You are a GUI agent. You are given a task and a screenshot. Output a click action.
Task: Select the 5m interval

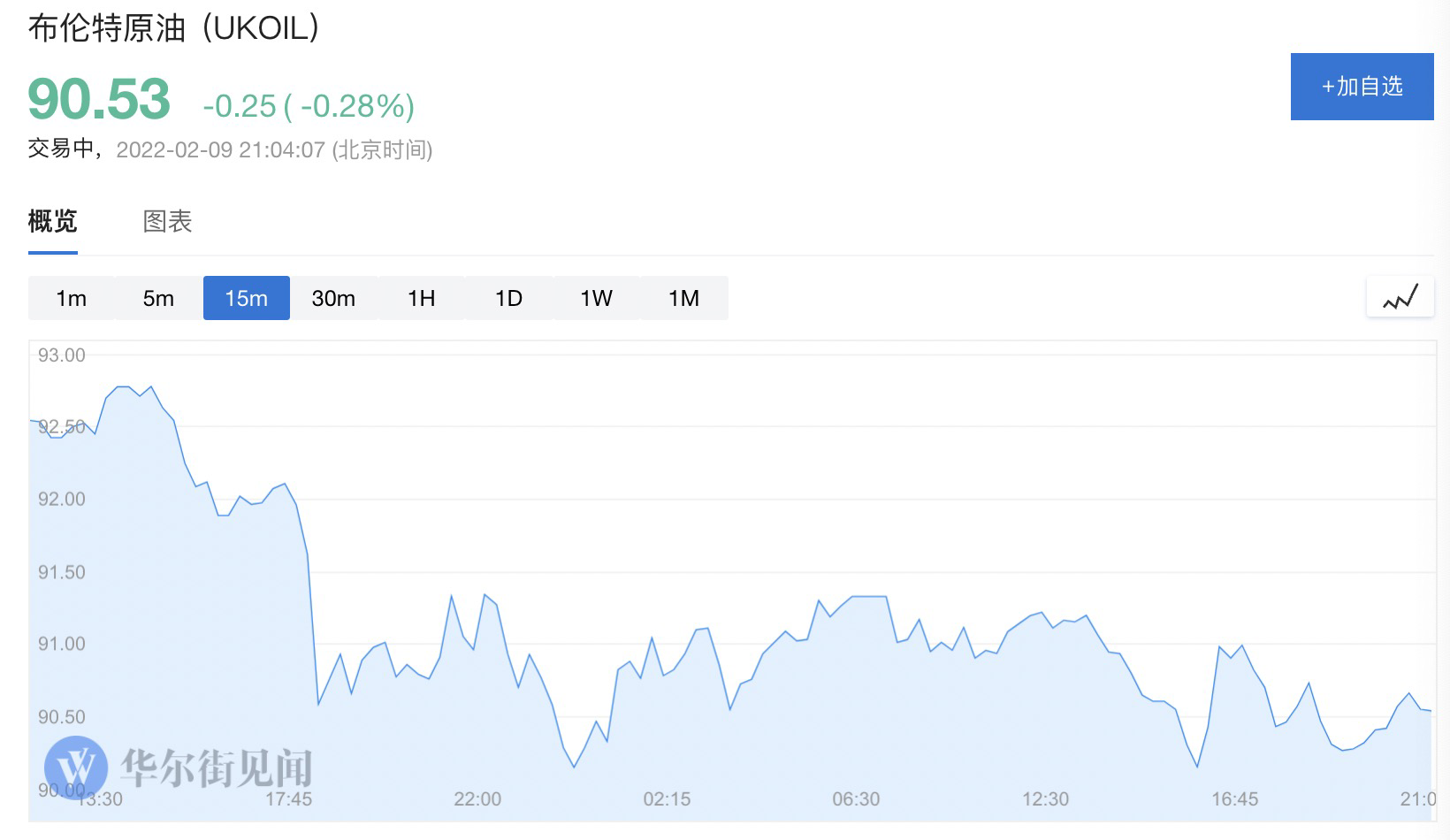[158, 299]
